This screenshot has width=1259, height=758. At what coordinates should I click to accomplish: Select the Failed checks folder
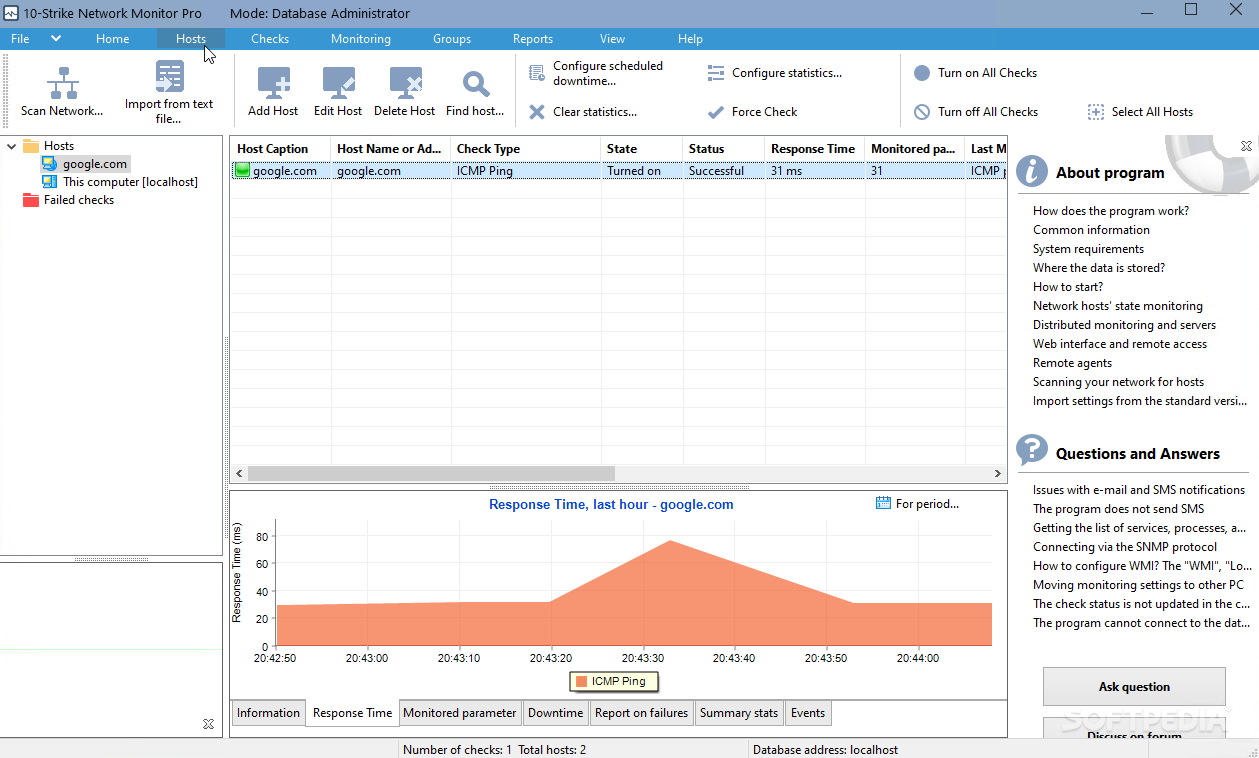coord(68,200)
